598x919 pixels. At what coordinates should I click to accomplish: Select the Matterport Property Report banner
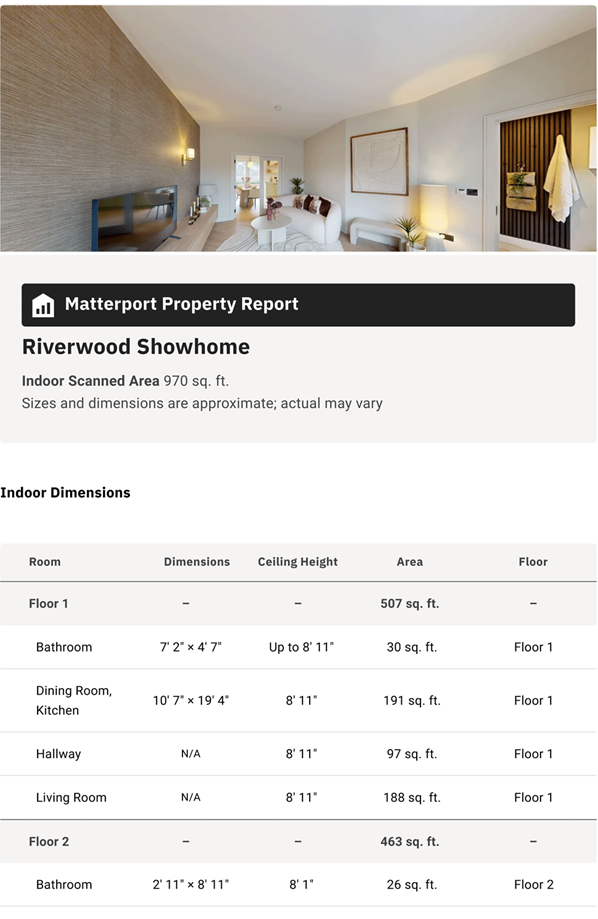(298, 305)
